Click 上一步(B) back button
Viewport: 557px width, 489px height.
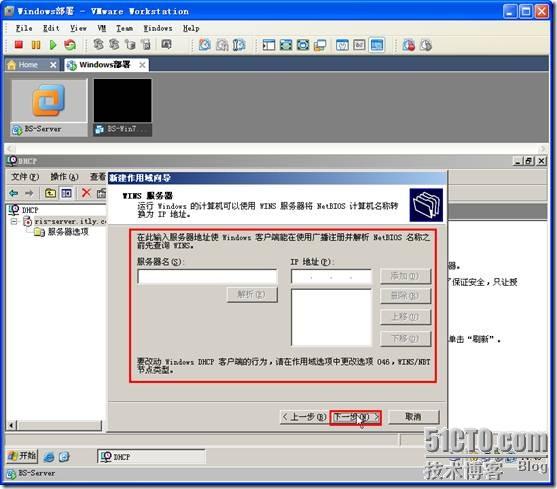(304, 417)
